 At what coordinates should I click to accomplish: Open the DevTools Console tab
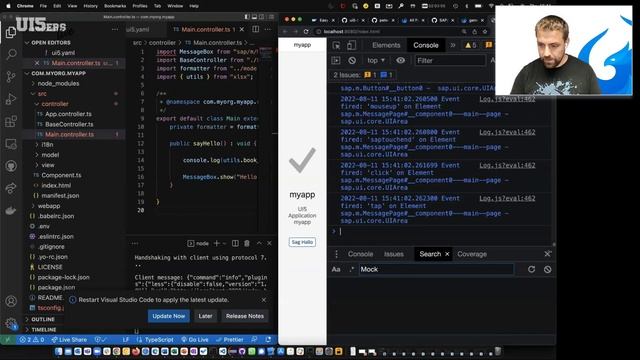point(426,45)
